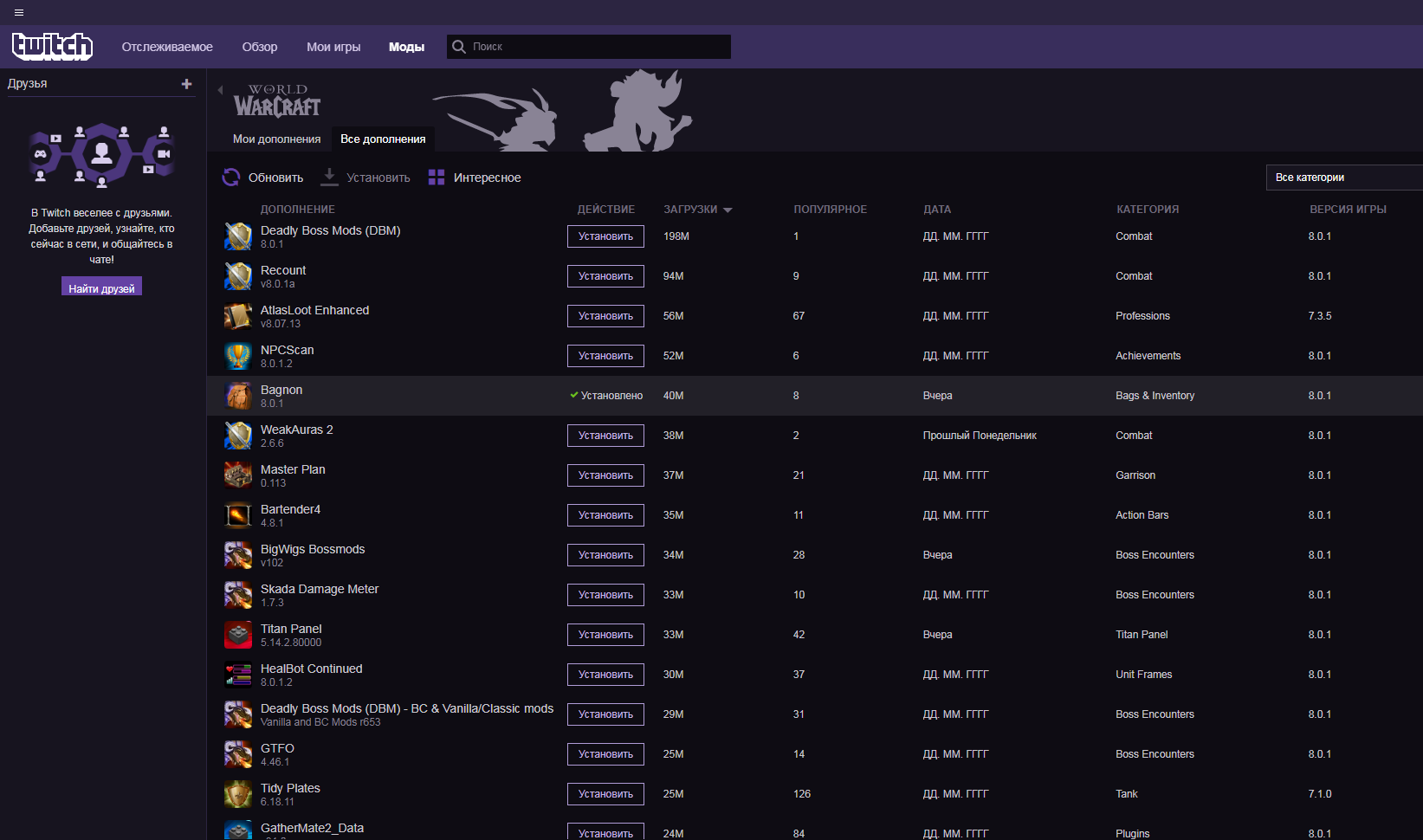The width and height of the screenshot is (1423, 840).
Task: Click the AtlasLoot Enhanced addon icon
Action: (238, 316)
